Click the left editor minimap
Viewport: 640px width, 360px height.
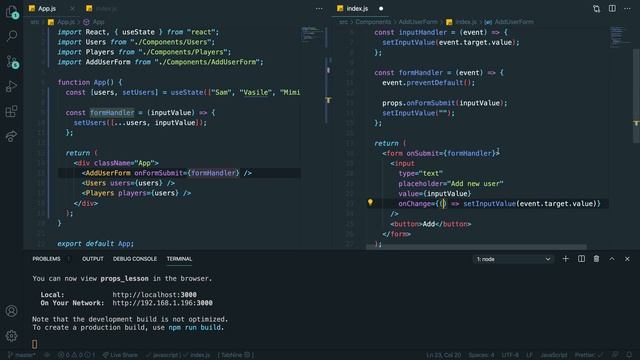(x=313, y=35)
